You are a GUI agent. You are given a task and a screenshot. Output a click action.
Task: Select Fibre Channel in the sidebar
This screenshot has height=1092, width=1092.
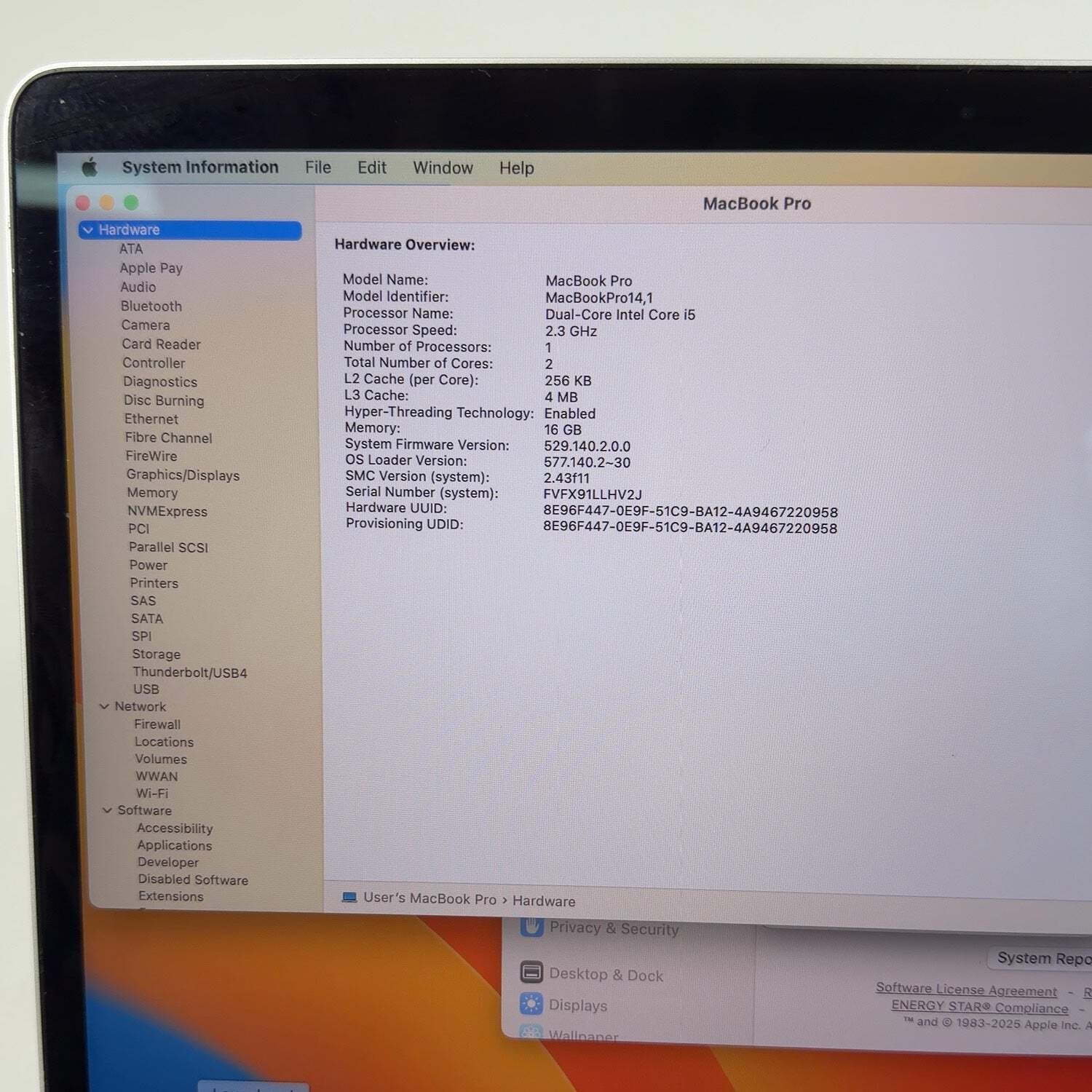point(168,438)
